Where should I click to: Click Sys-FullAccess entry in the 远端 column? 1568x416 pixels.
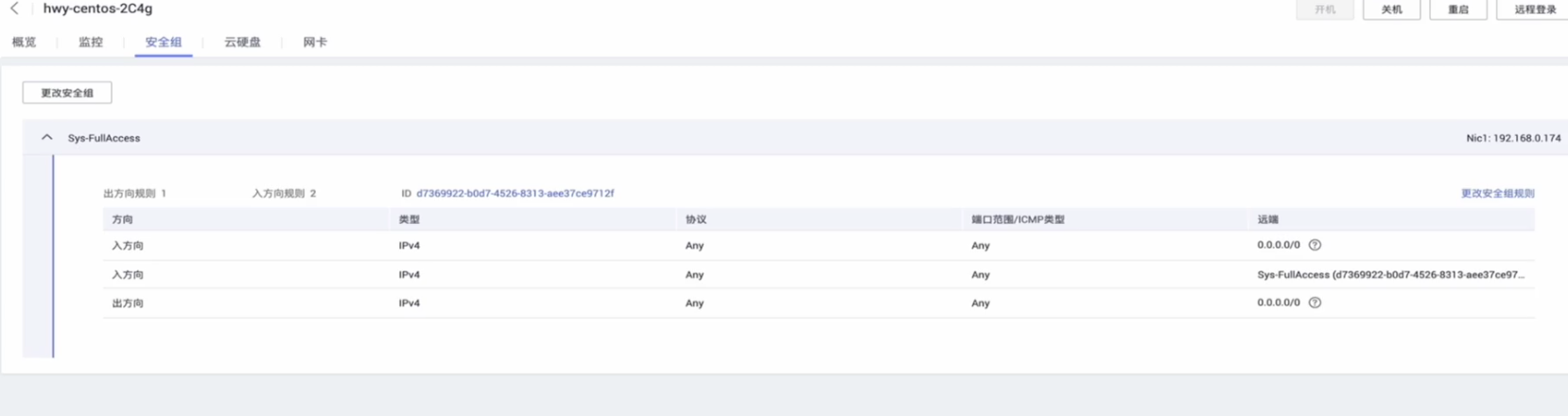[x=1389, y=274]
